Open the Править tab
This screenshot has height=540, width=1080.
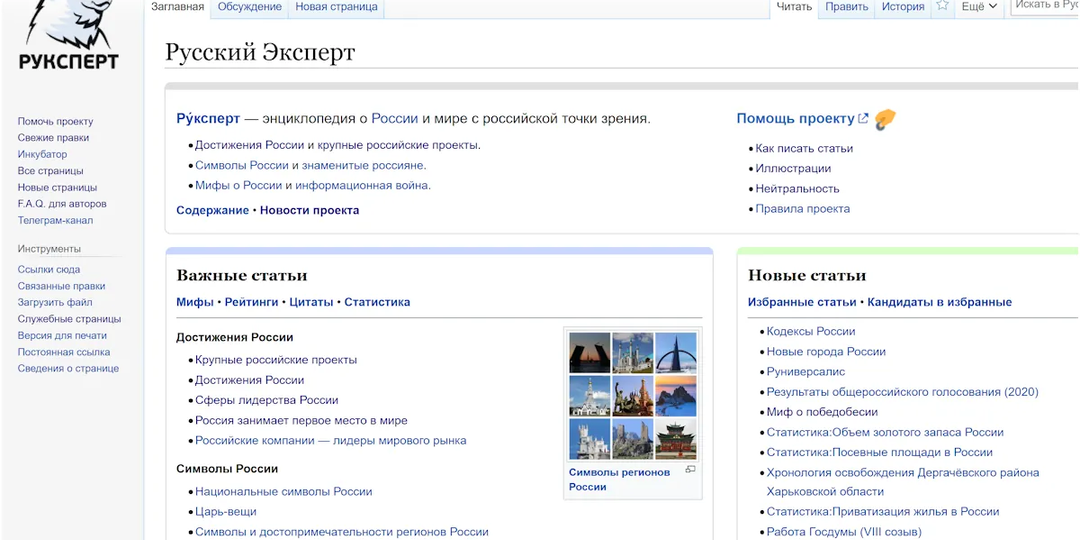847,7
